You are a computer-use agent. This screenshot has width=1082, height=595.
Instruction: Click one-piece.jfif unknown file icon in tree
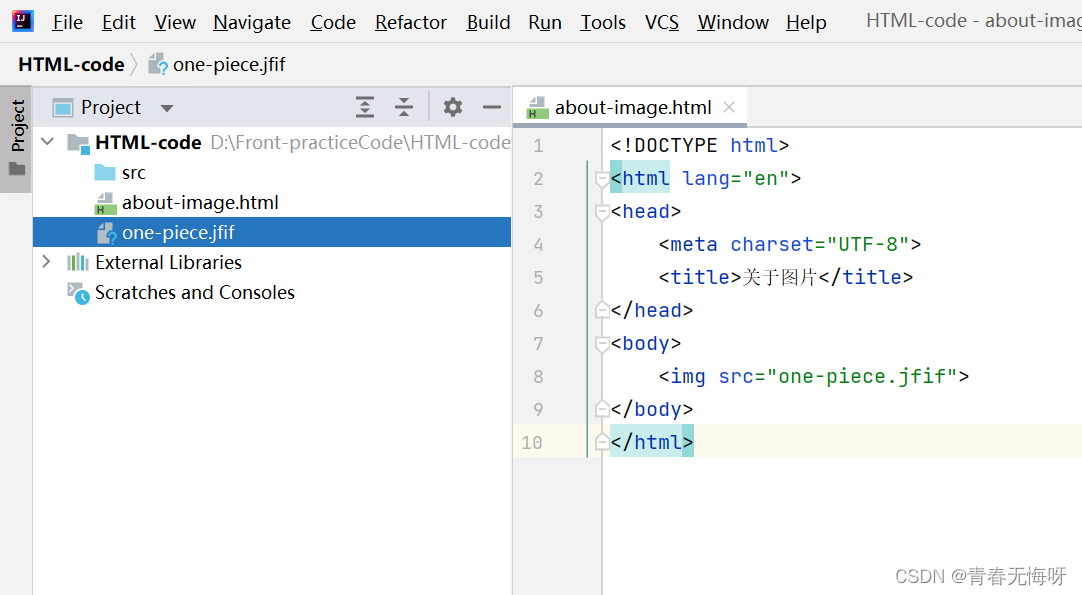[106, 233]
